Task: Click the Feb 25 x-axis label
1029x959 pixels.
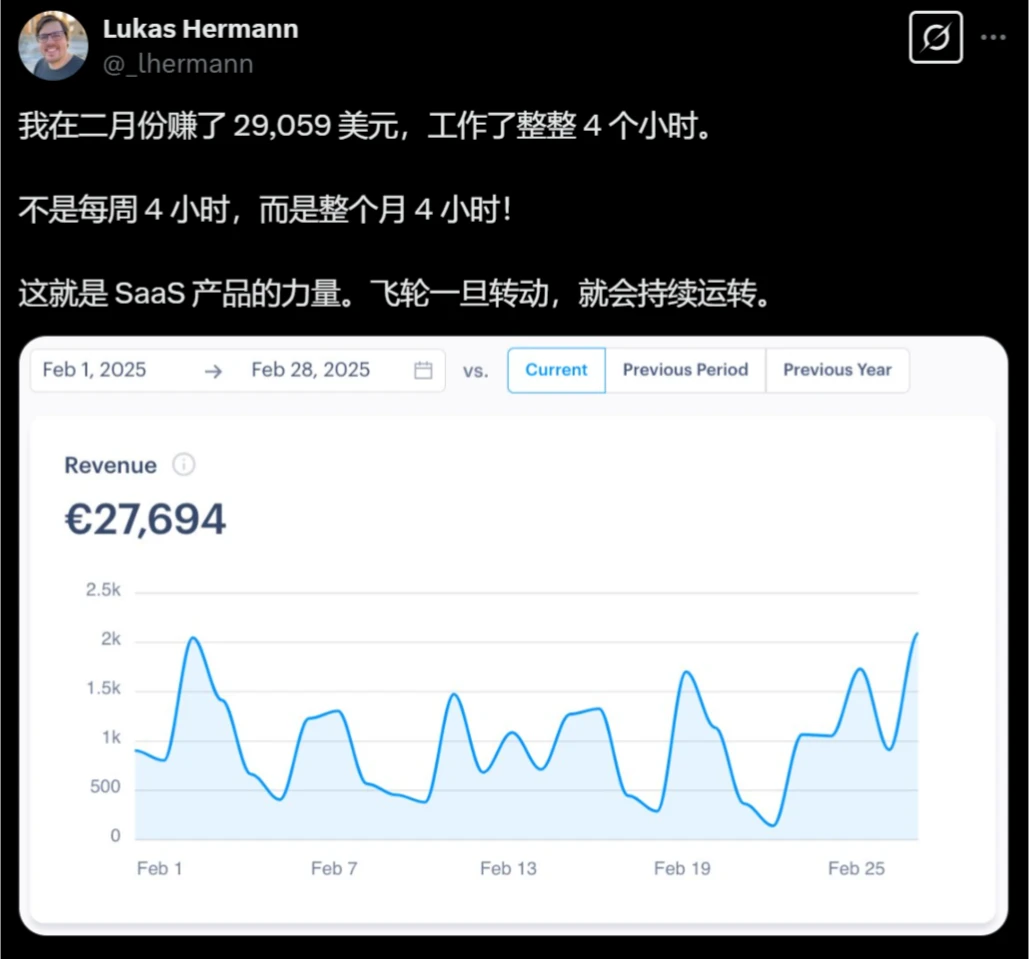Action: [x=856, y=868]
